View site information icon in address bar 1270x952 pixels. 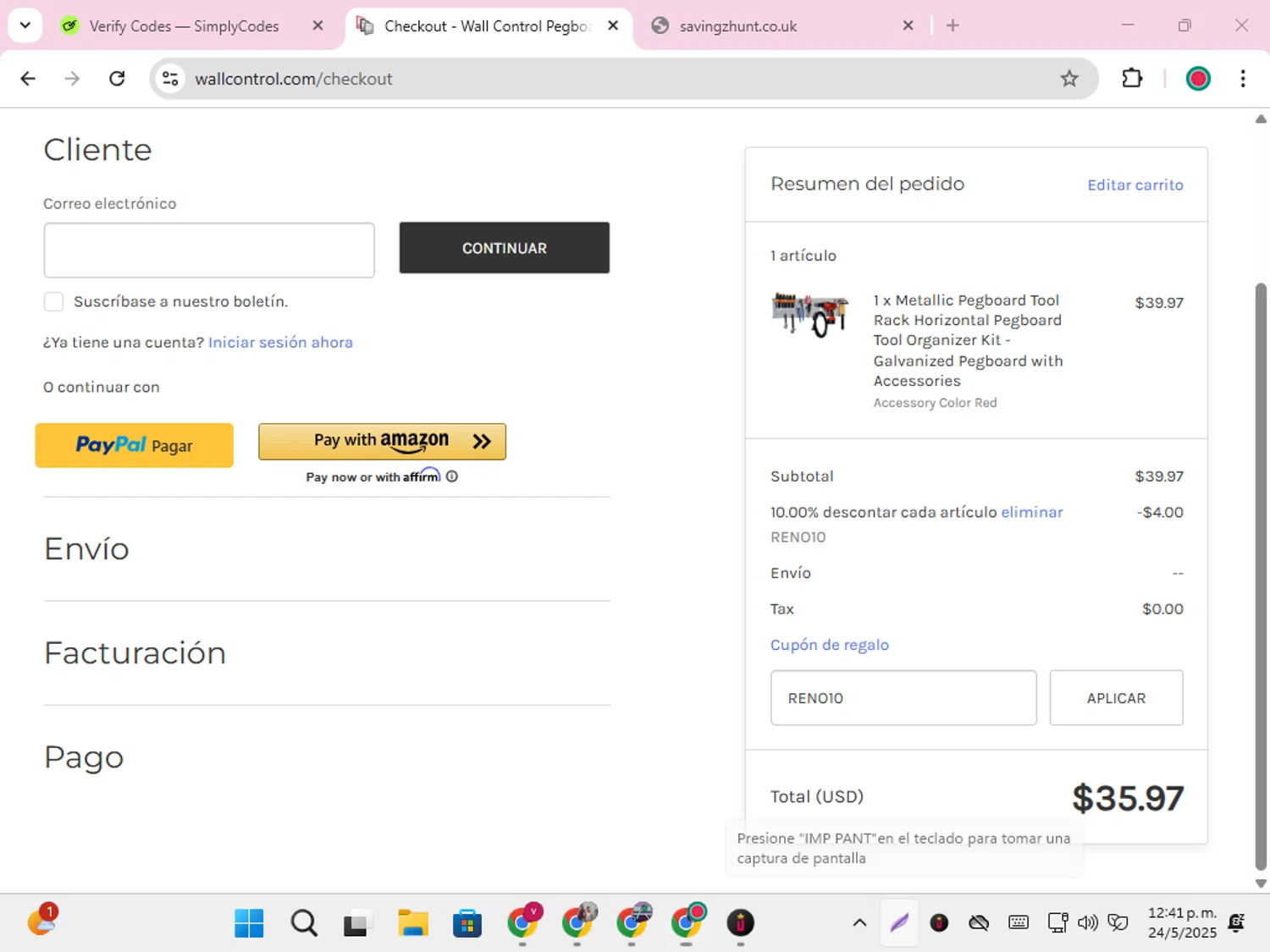point(170,79)
